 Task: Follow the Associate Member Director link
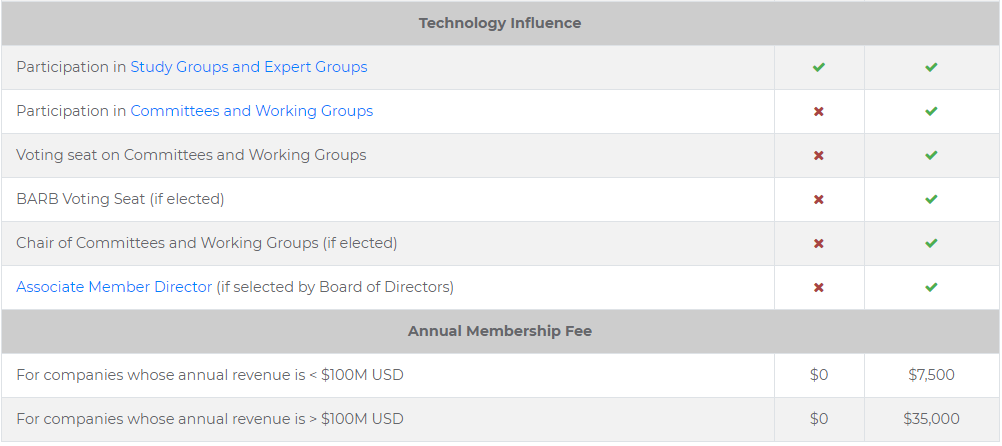pos(114,287)
